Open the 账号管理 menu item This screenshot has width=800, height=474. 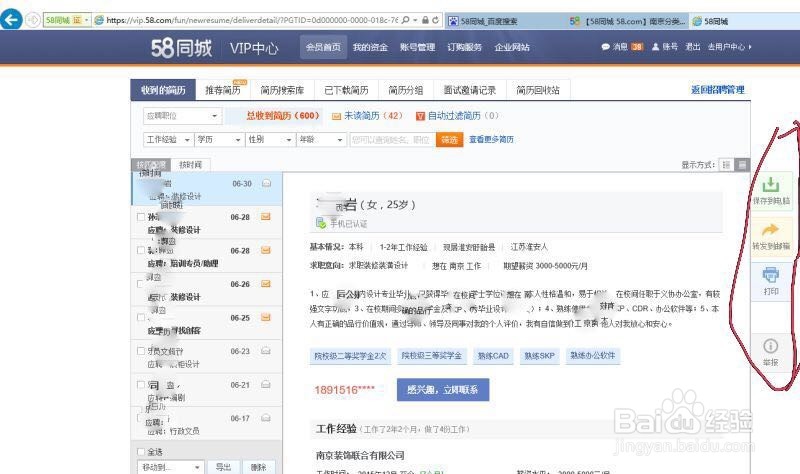click(x=417, y=47)
